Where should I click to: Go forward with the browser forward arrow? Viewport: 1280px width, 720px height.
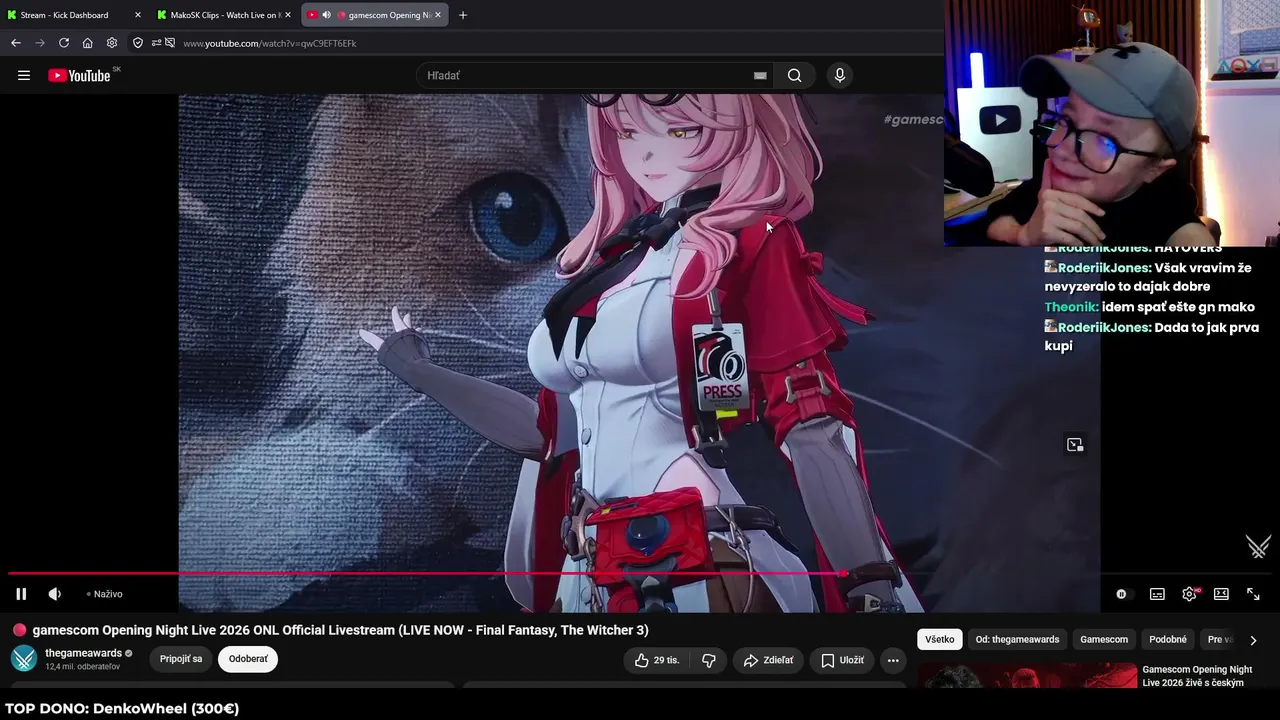click(x=40, y=43)
